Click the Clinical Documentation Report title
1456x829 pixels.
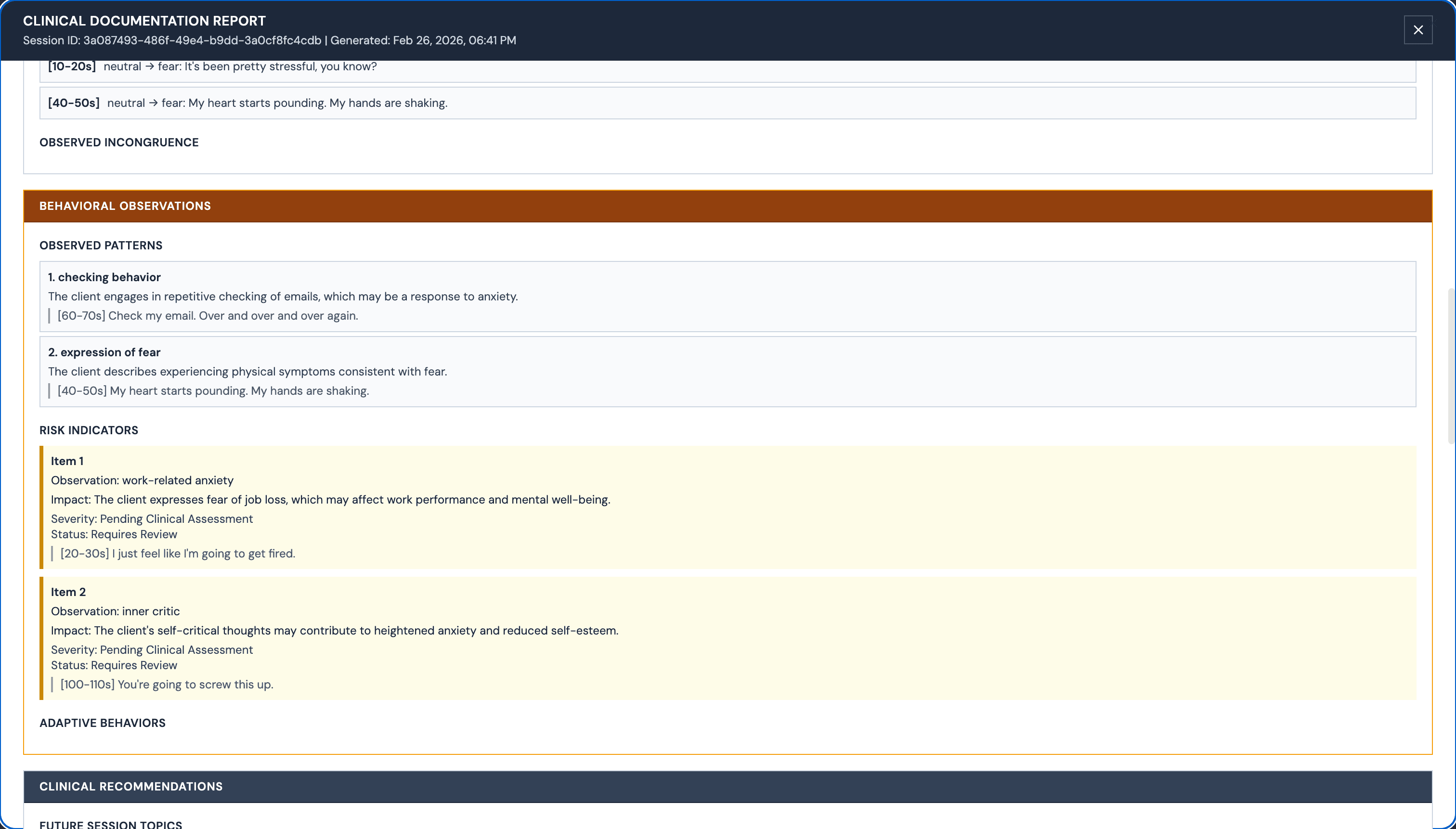pos(144,21)
